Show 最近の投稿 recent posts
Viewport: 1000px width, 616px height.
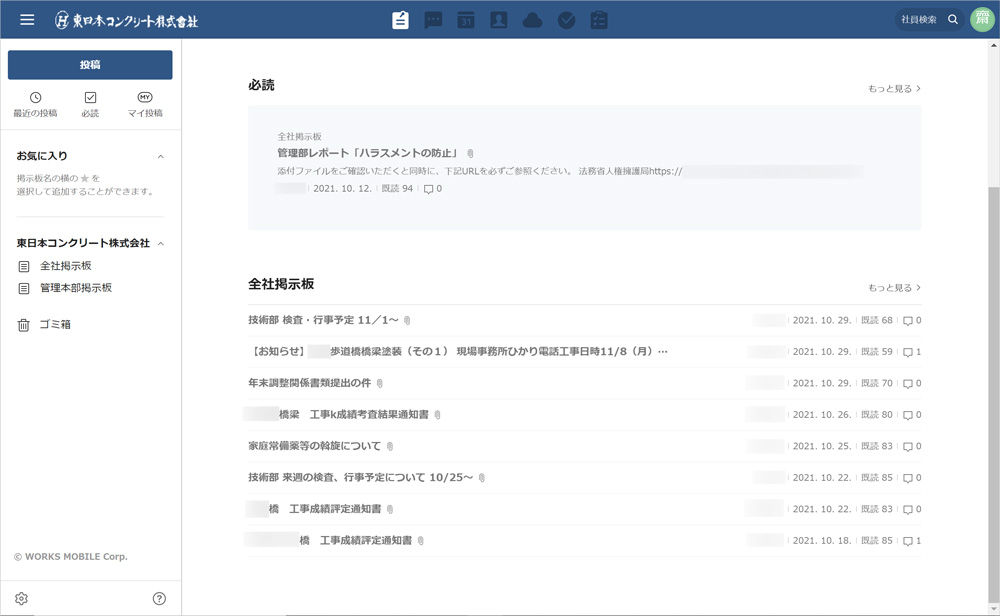35,104
